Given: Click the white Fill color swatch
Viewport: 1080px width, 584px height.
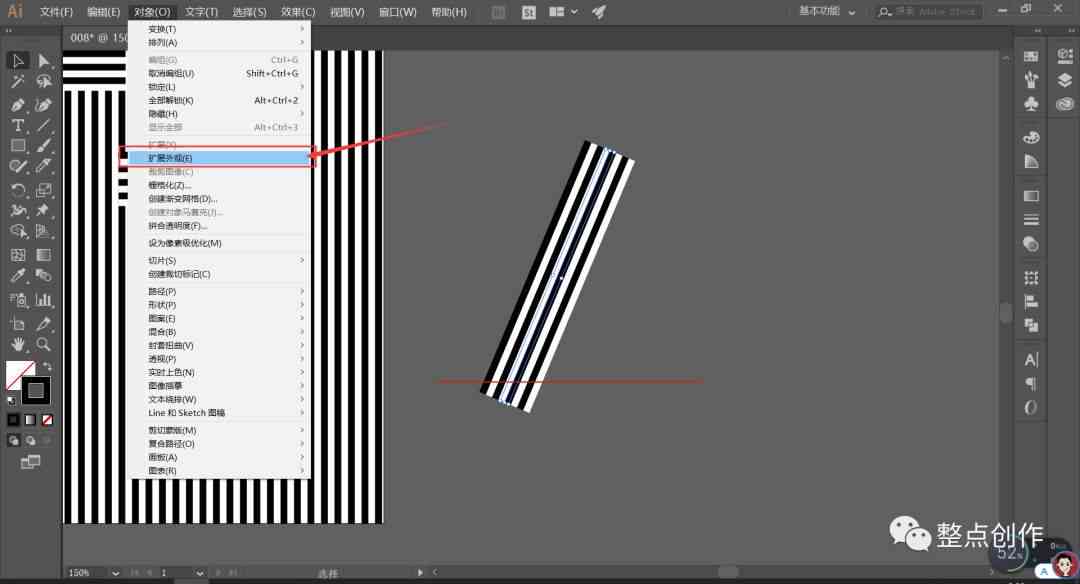Looking at the screenshot, I should pyautogui.click(x=17, y=372).
